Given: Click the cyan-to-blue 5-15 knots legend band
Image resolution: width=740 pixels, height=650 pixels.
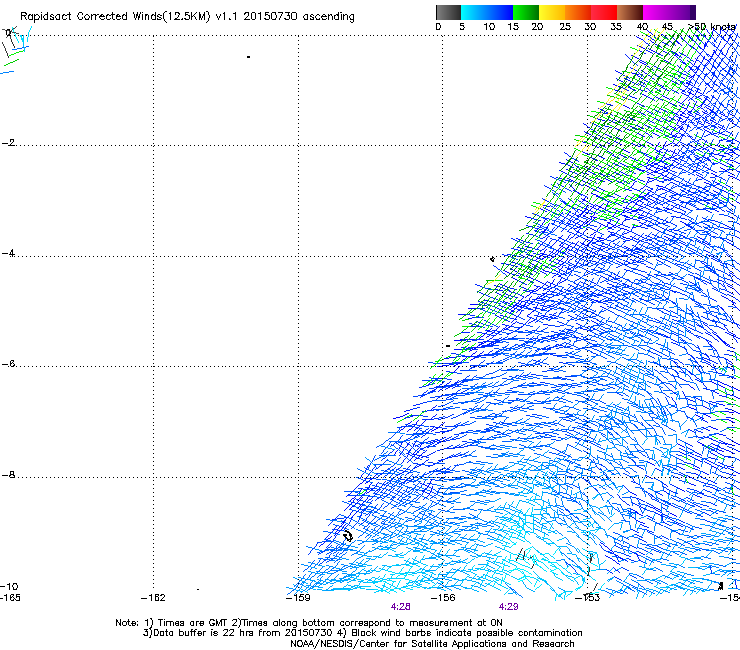Looking at the screenshot, I should pos(487,12).
